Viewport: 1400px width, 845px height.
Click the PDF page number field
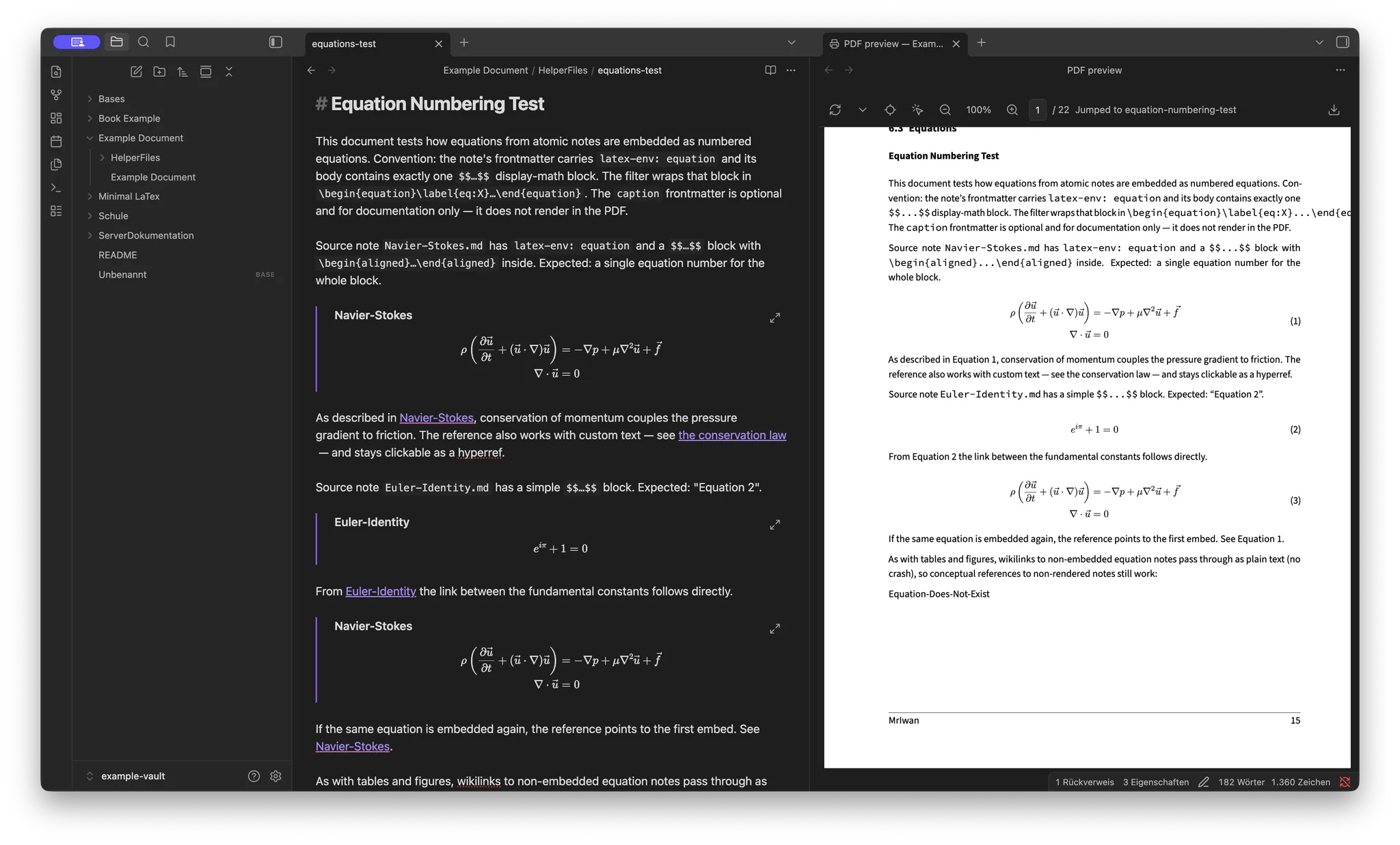point(1038,110)
